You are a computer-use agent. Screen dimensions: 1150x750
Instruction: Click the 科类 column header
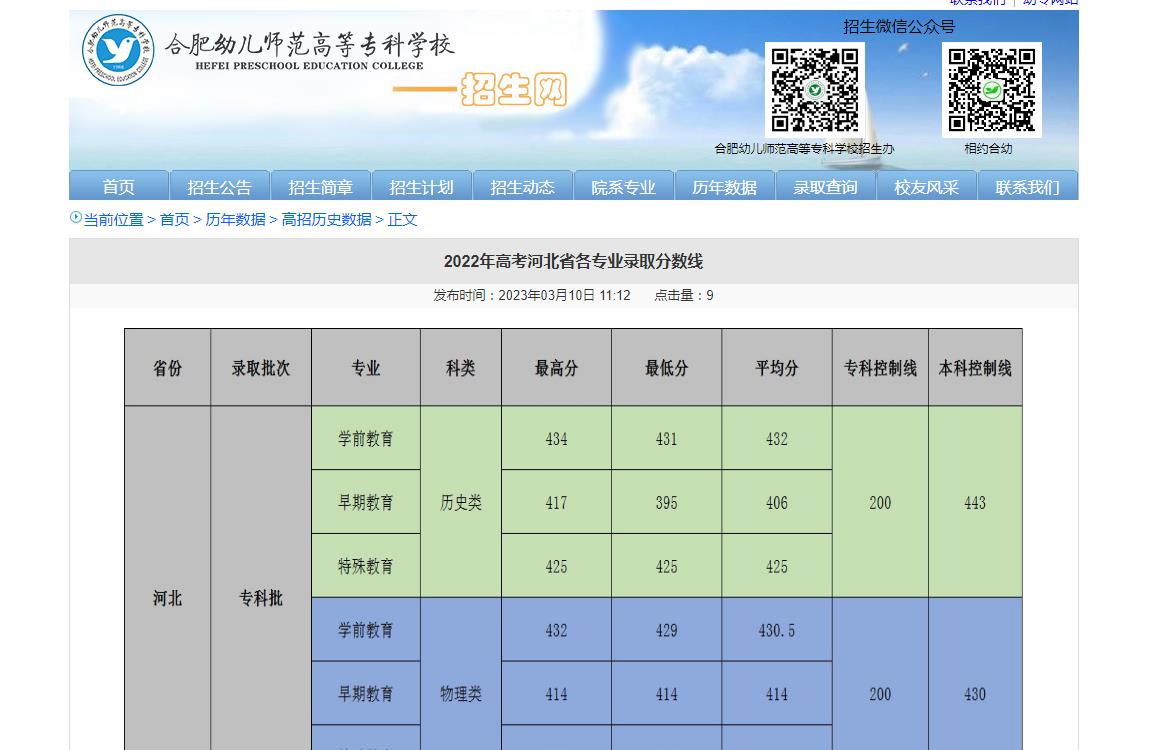pos(461,367)
